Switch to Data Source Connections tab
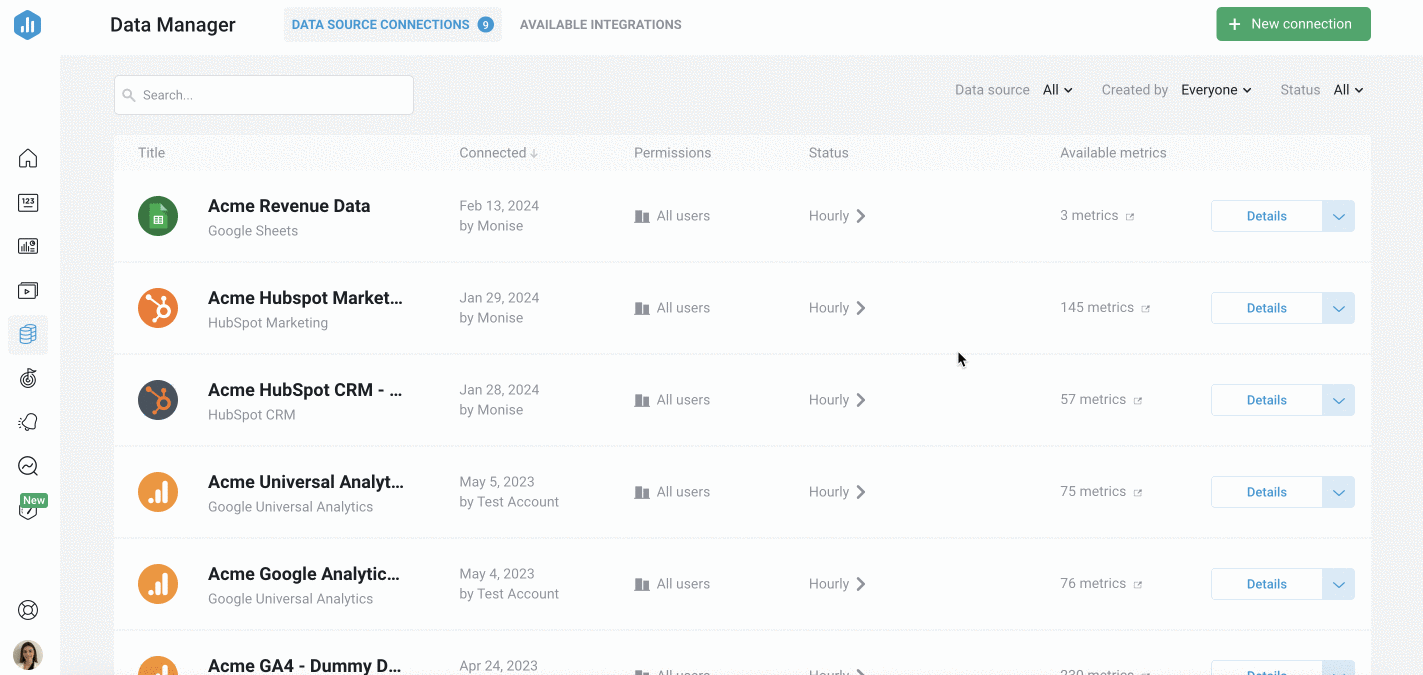Screen dimensions: 1423x675 (392, 25)
